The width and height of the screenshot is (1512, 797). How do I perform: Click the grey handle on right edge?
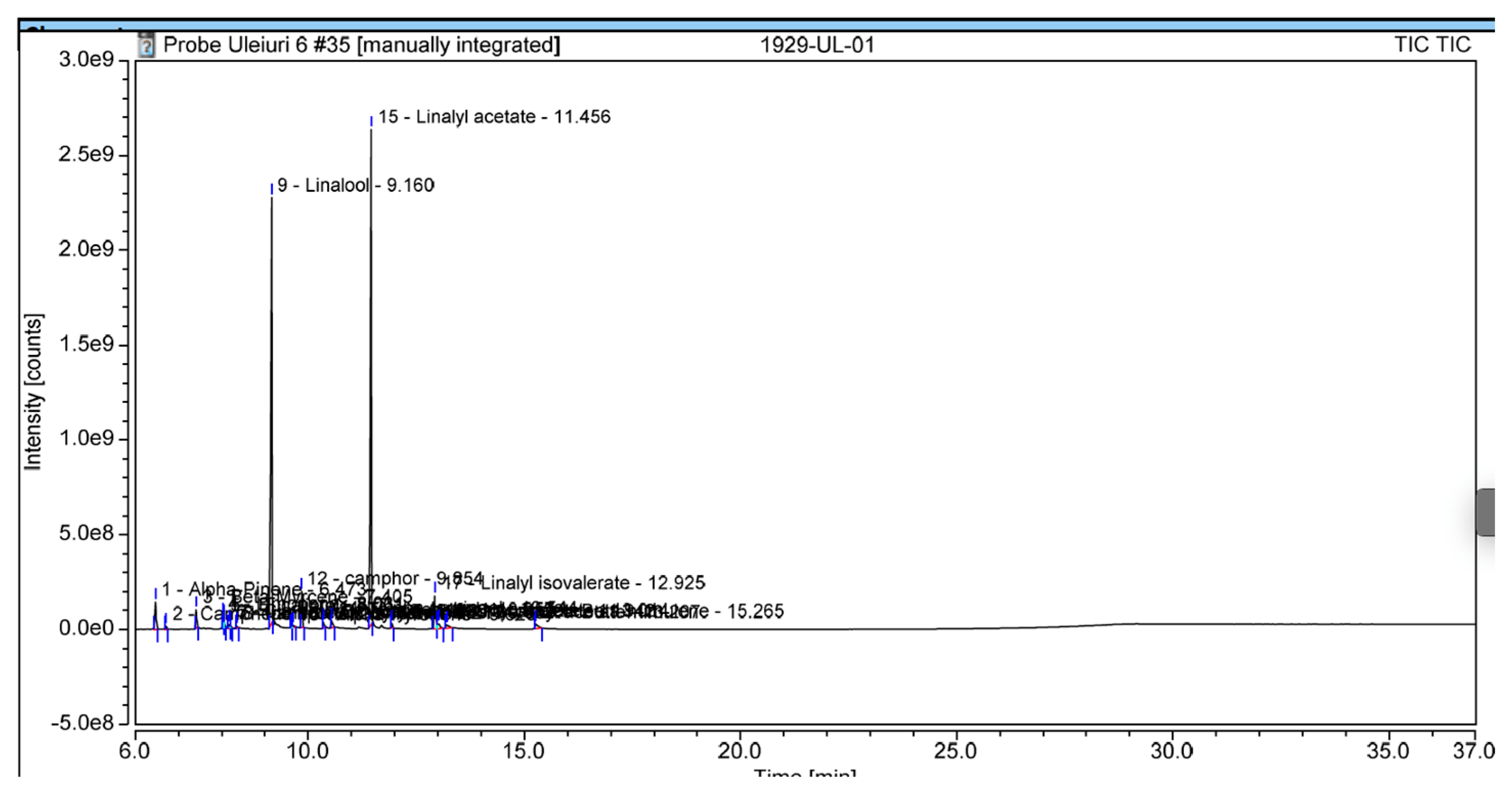(1485, 512)
